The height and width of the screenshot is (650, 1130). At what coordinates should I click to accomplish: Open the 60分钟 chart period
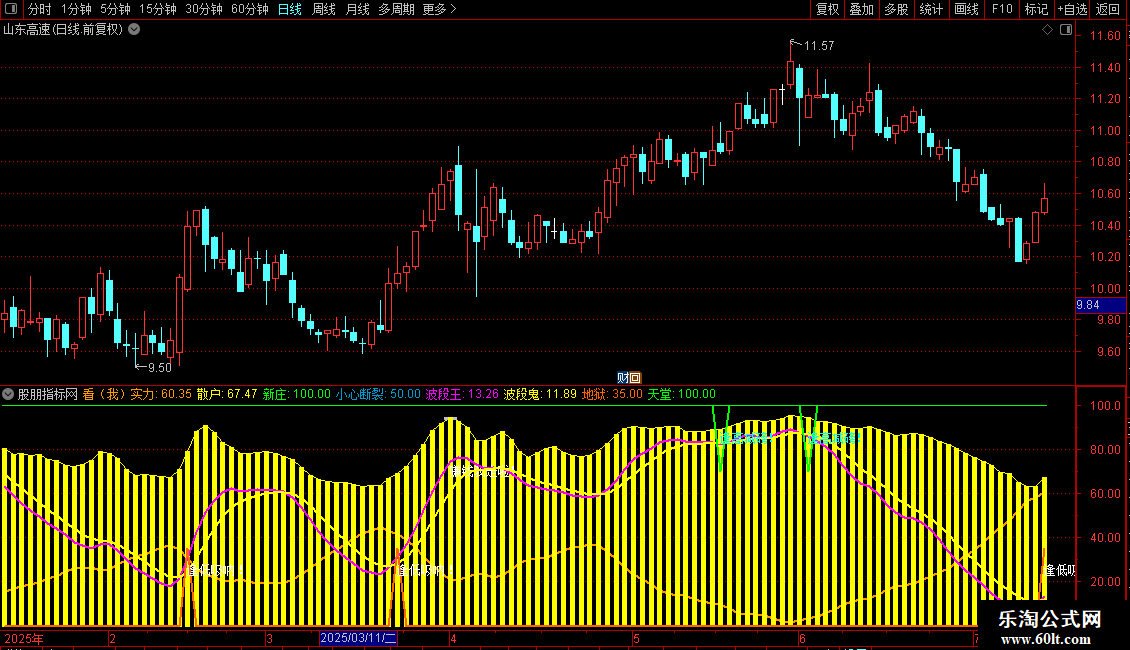(250, 9)
